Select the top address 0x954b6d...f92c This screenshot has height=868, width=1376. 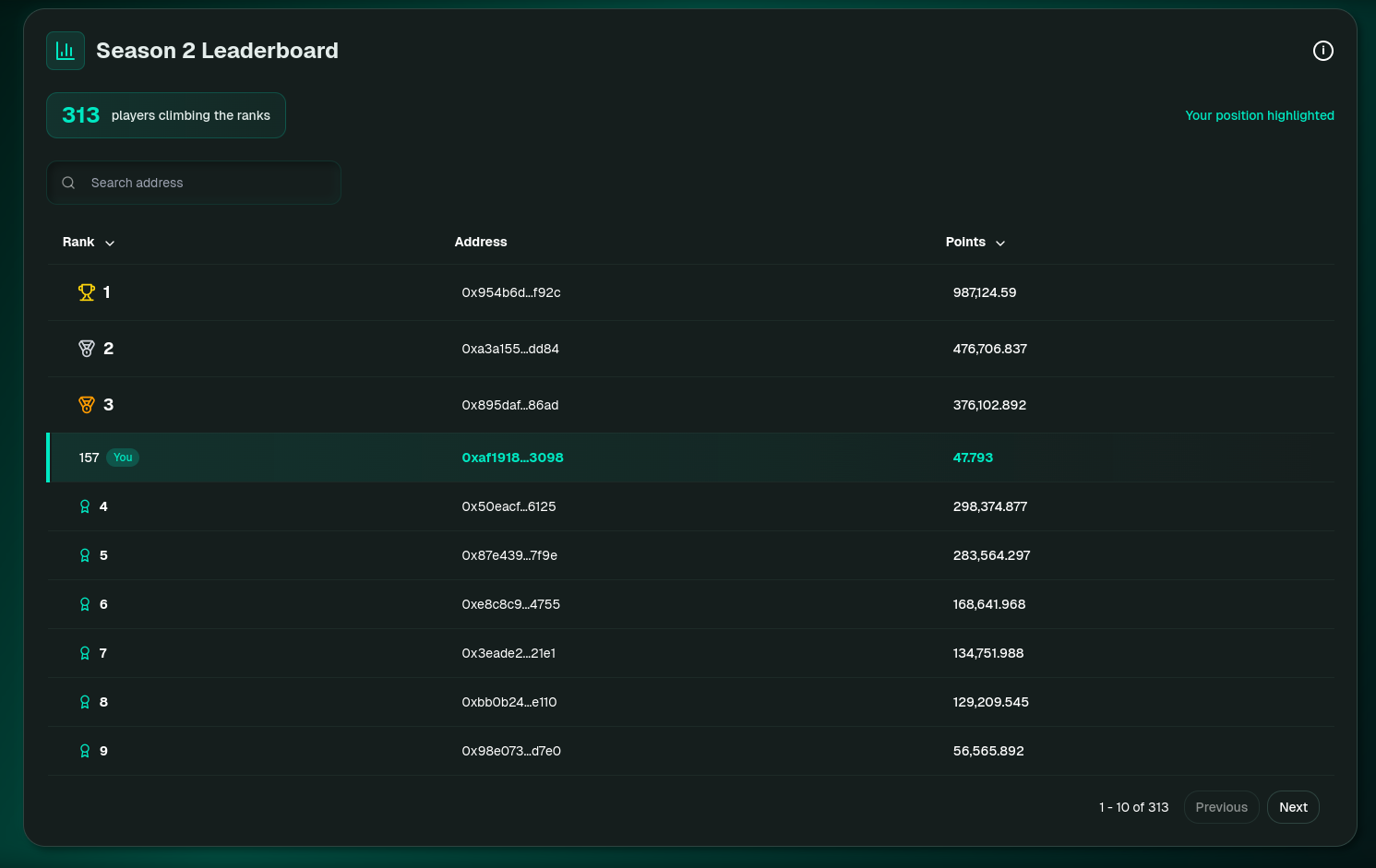511,292
